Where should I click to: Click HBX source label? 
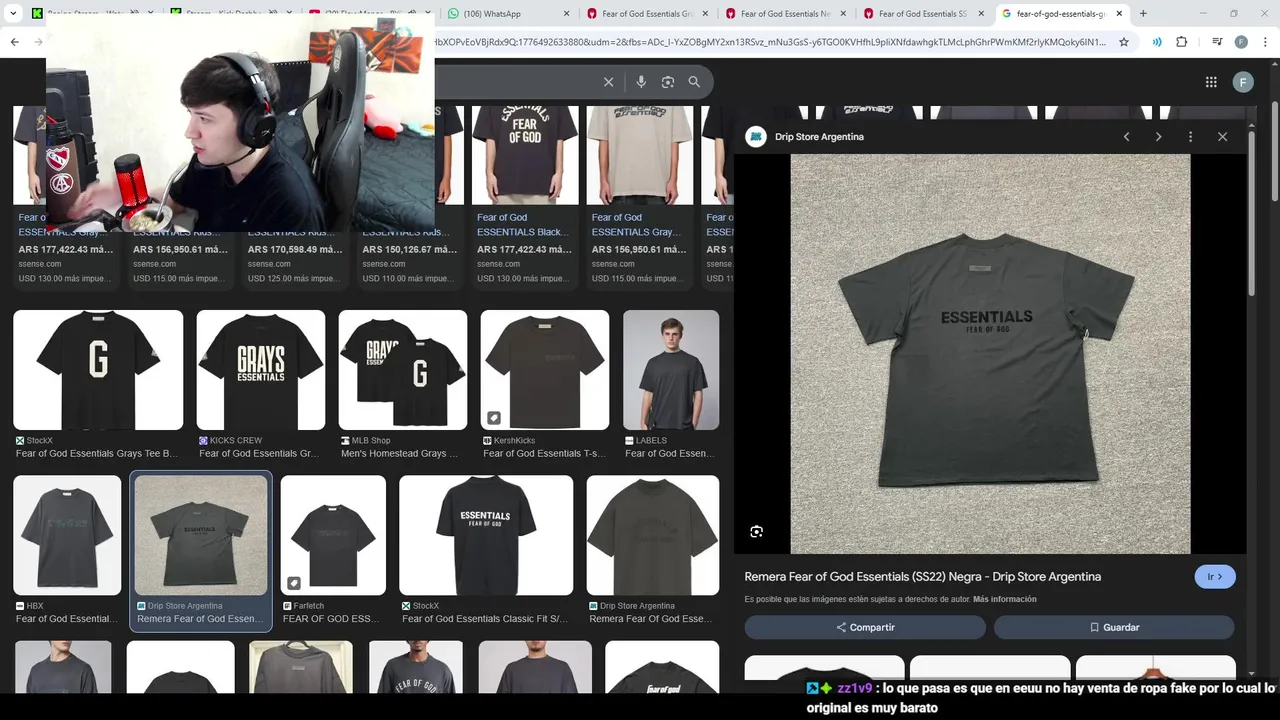pos(35,606)
